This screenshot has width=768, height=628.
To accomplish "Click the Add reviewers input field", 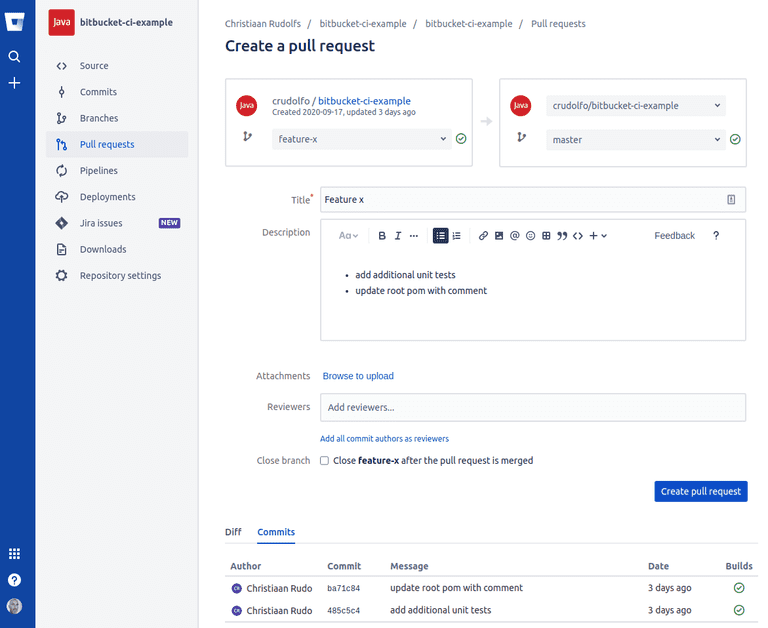I will tap(533, 407).
